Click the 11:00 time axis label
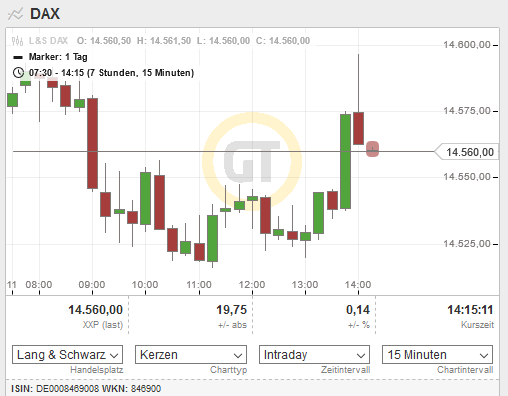508x396 pixels. pyautogui.click(x=199, y=285)
